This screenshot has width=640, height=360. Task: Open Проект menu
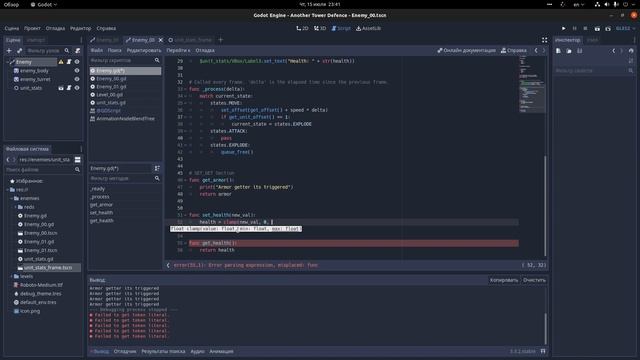tap(32, 29)
